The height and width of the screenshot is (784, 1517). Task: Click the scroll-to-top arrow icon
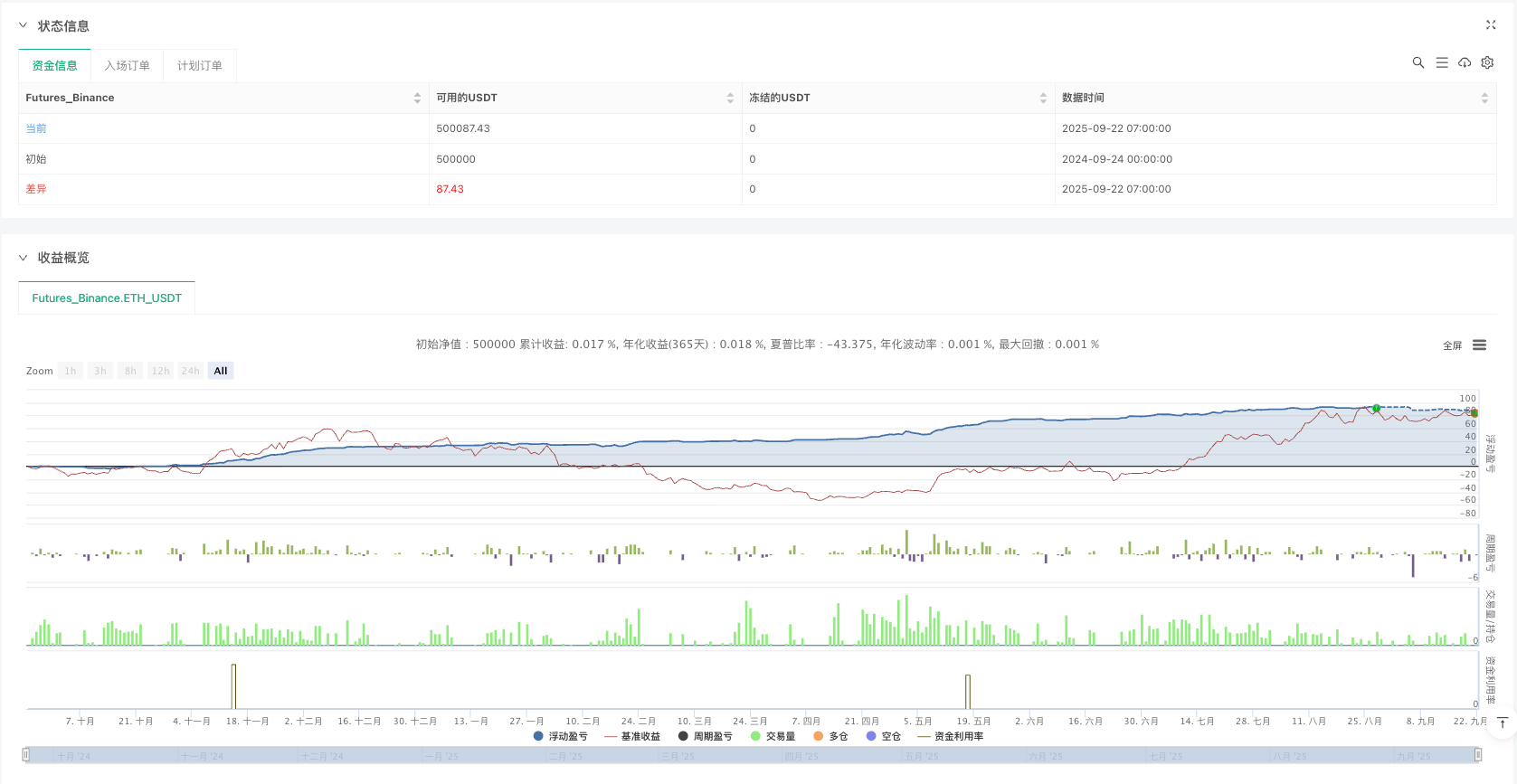[1503, 723]
